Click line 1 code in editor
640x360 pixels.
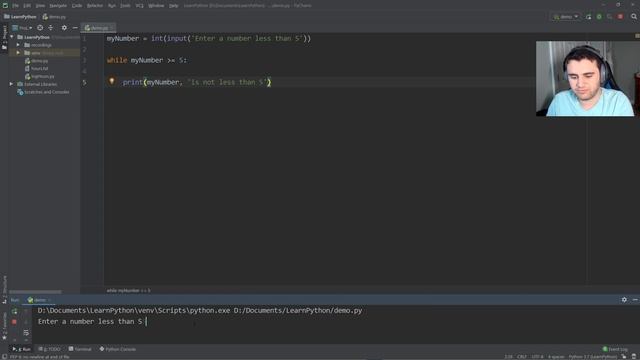[209, 38]
